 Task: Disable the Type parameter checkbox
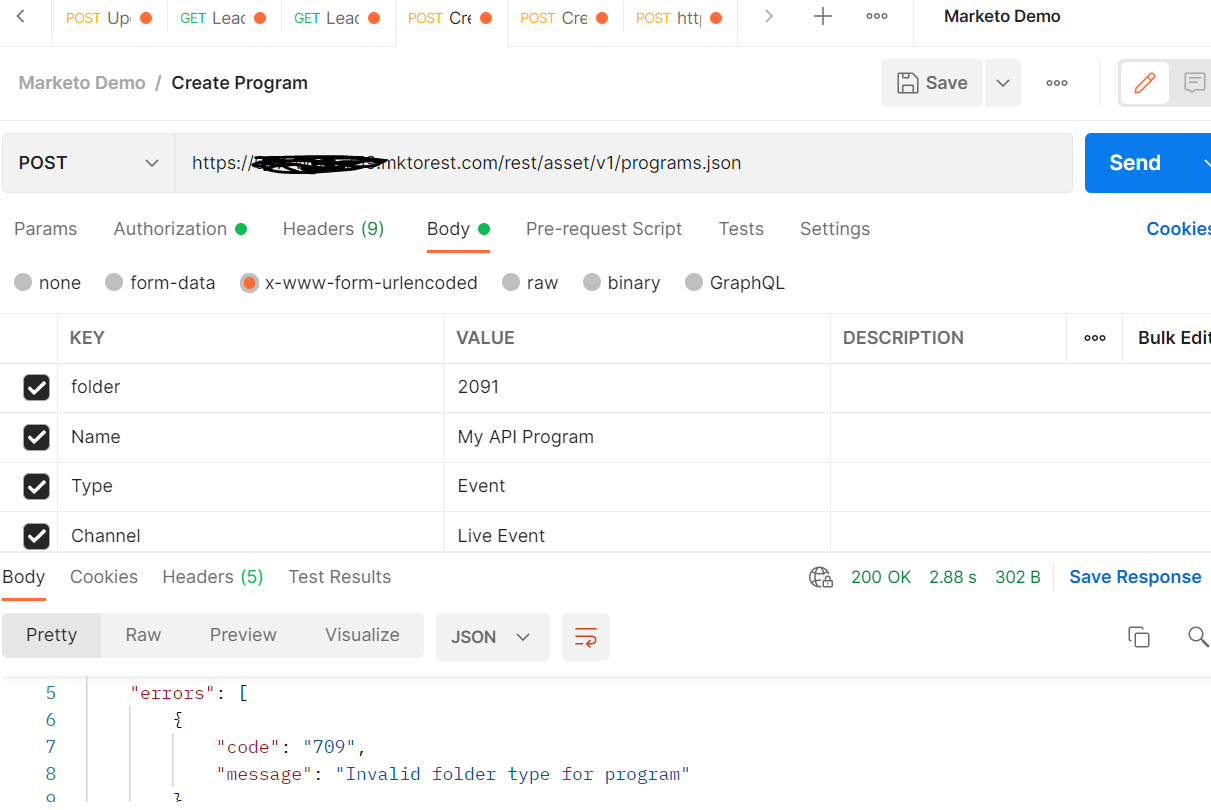37,487
